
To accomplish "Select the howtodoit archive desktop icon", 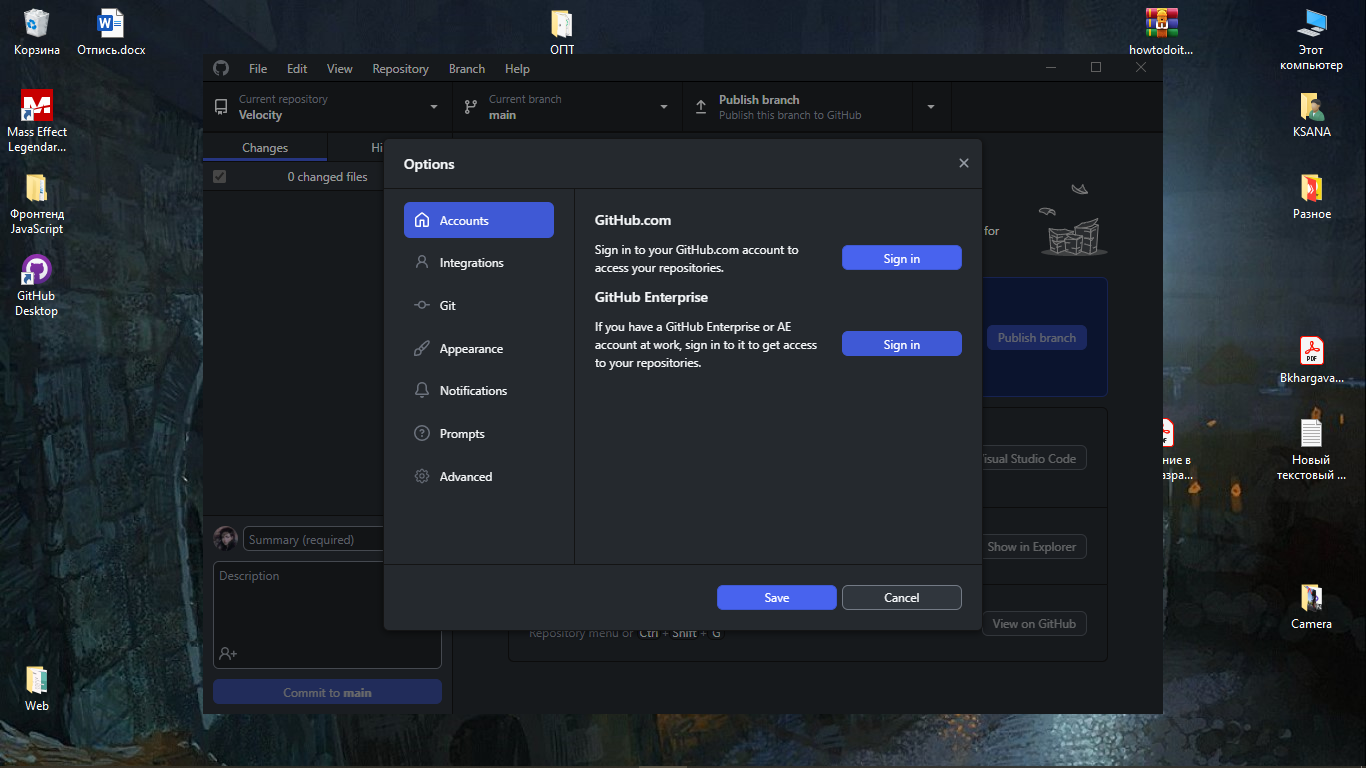I will [1161, 31].
